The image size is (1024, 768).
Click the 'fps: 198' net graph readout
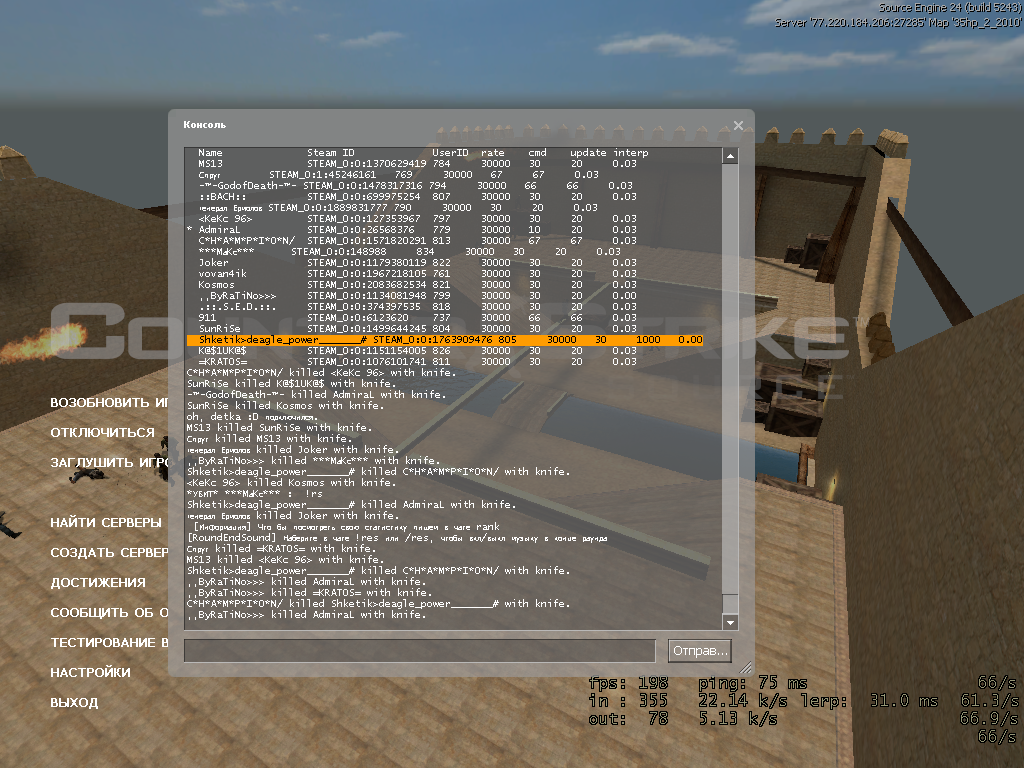pyautogui.click(x=628, y=683)
